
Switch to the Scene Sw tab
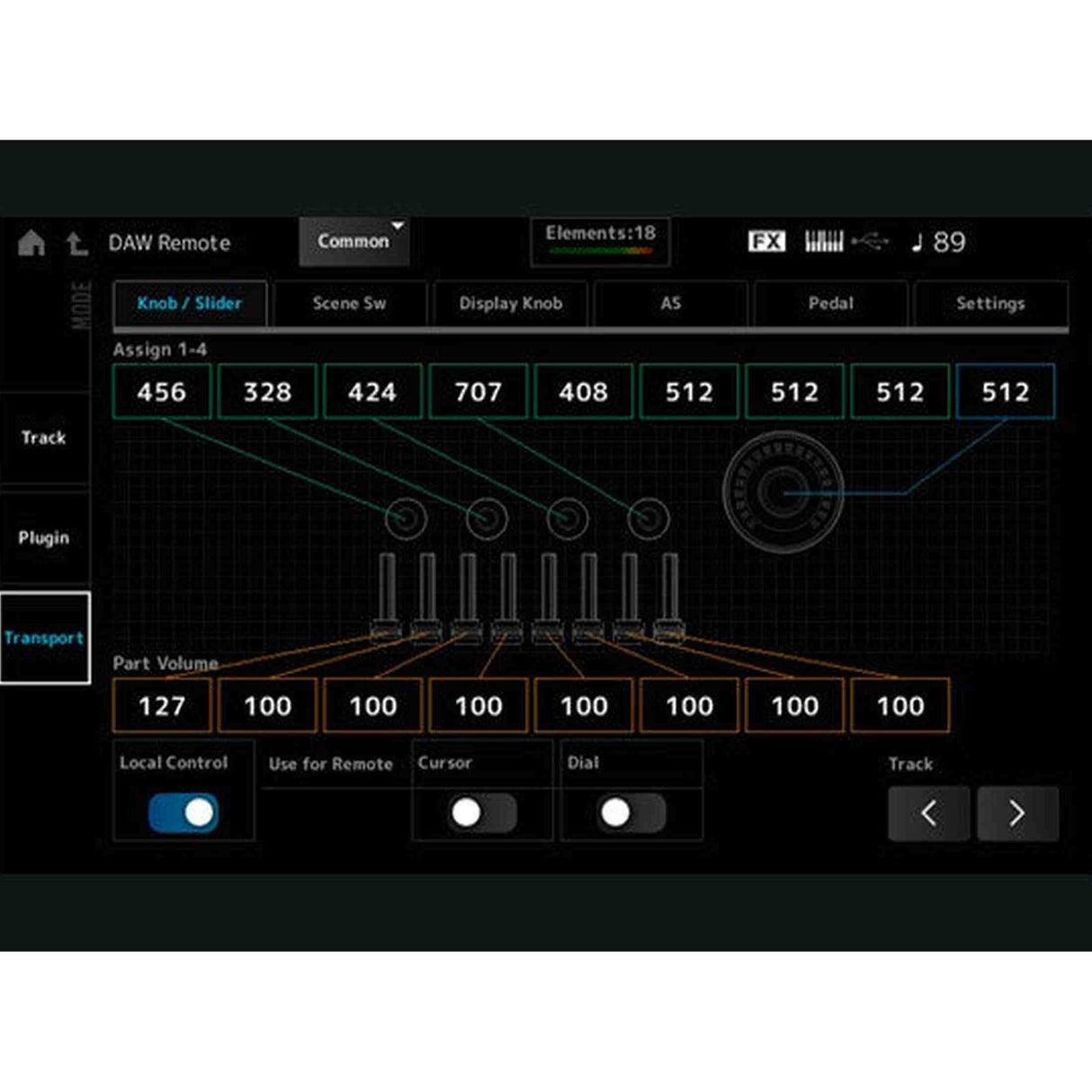pyautogui.click(x=349, y=303)
